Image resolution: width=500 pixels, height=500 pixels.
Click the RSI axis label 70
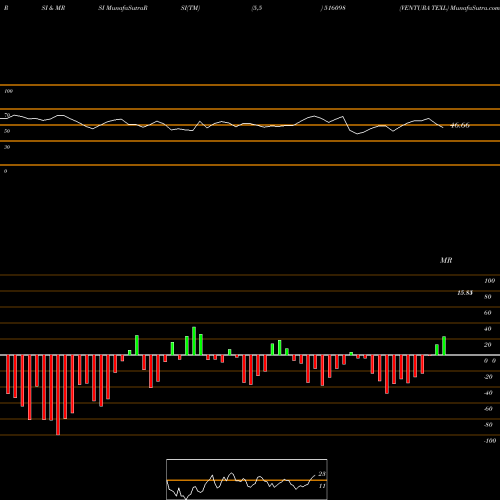tap(7, 115)
